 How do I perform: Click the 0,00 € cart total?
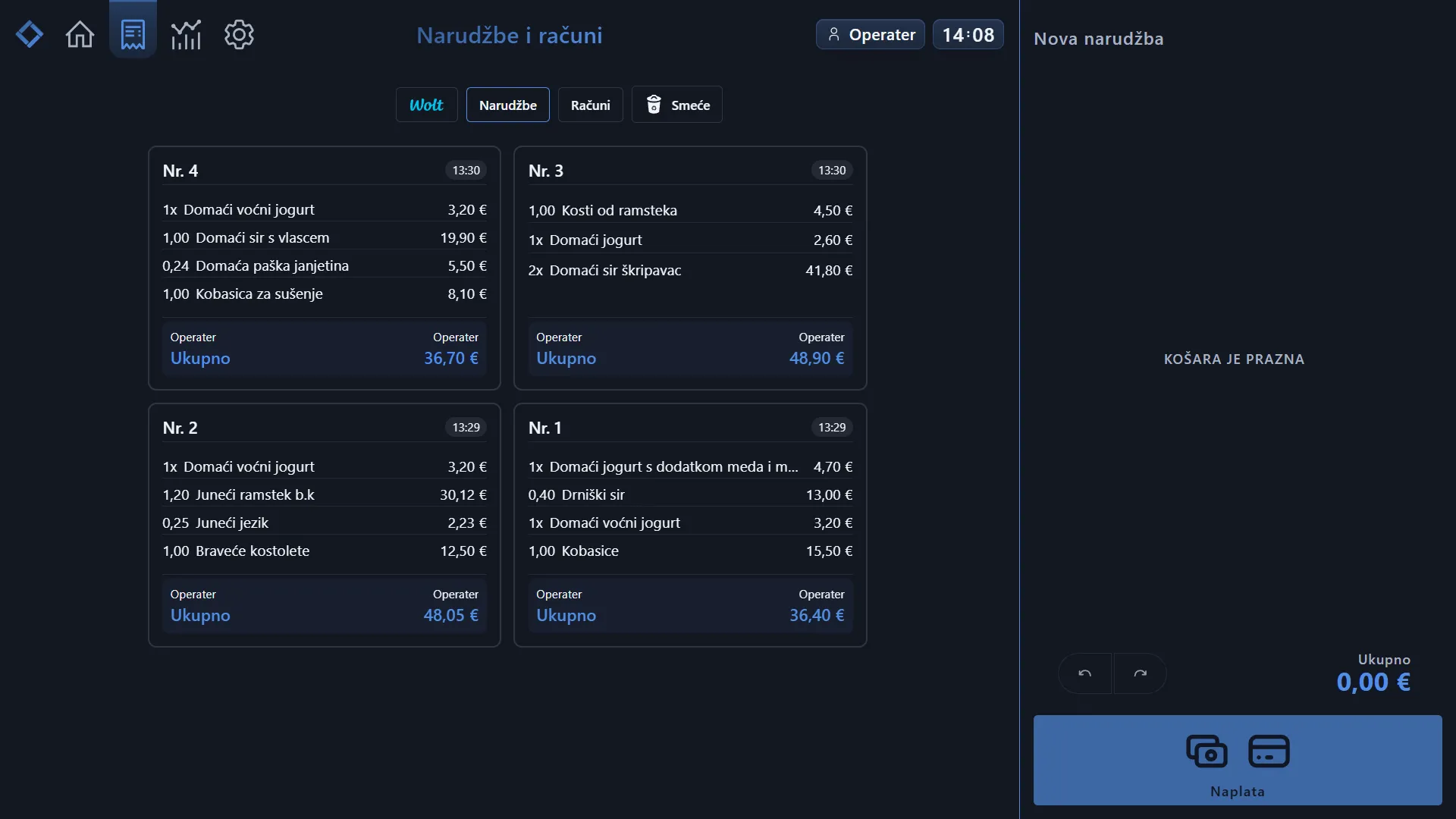1373,682
